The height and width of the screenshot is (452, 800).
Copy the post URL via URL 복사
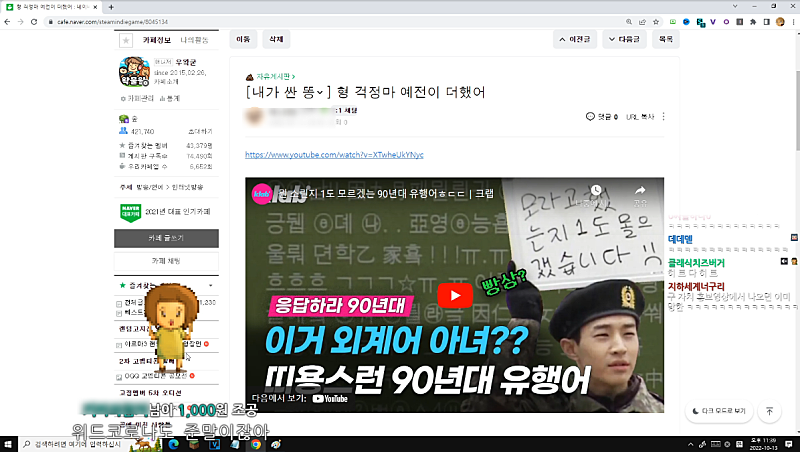point(640,117)
